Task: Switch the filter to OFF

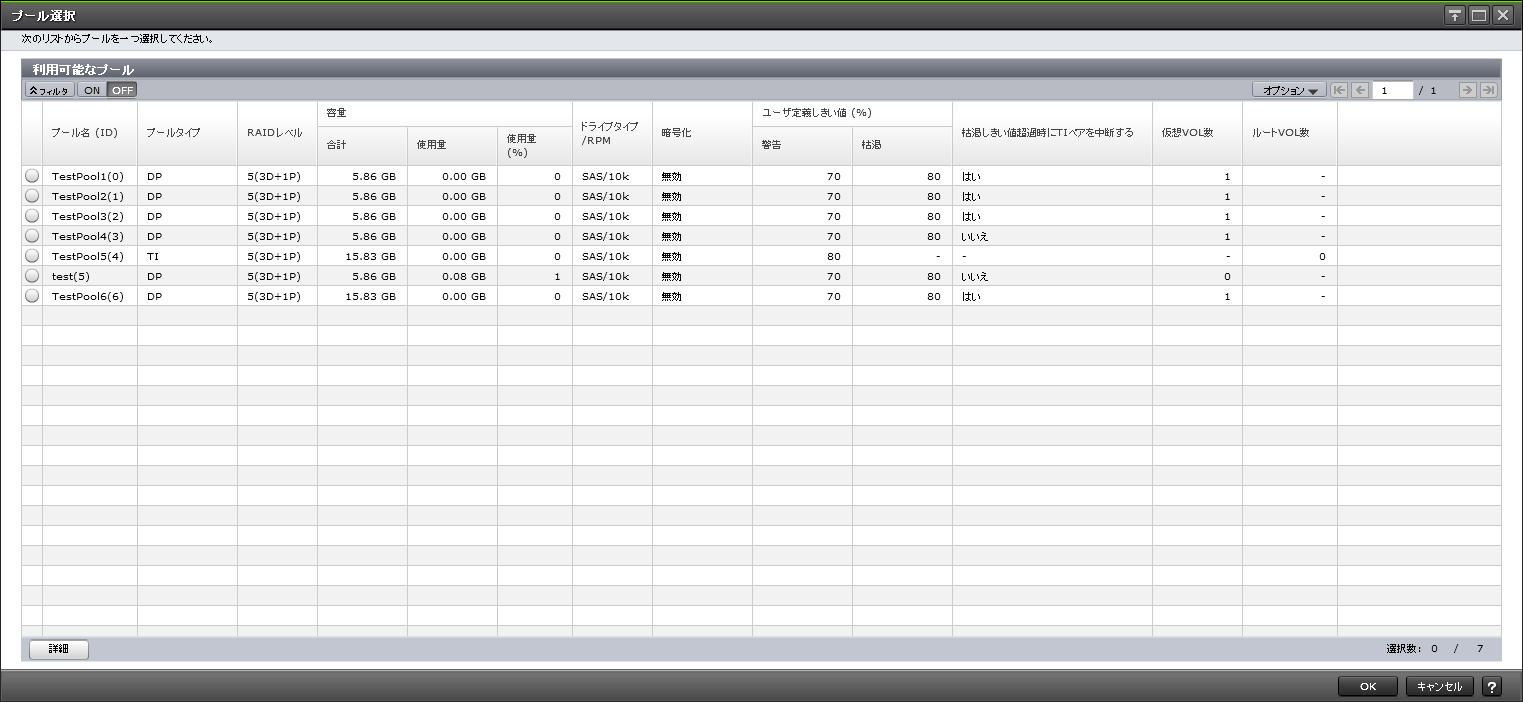Action: click(x=122, y=90)
